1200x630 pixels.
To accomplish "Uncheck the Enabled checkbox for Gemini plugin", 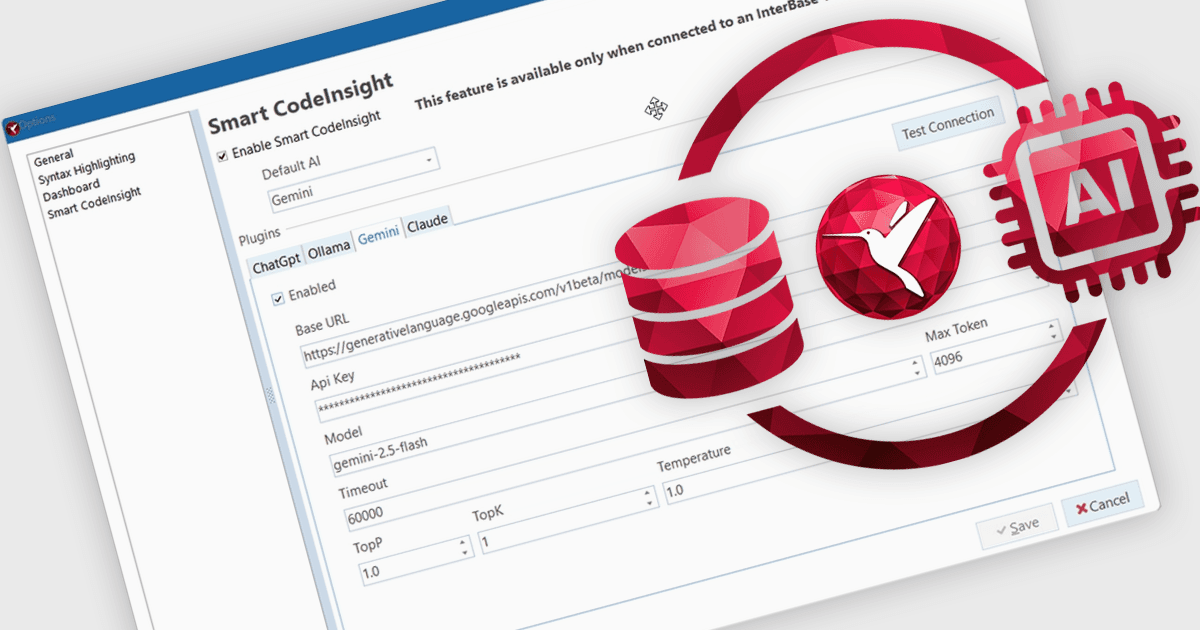I will 278,298.
